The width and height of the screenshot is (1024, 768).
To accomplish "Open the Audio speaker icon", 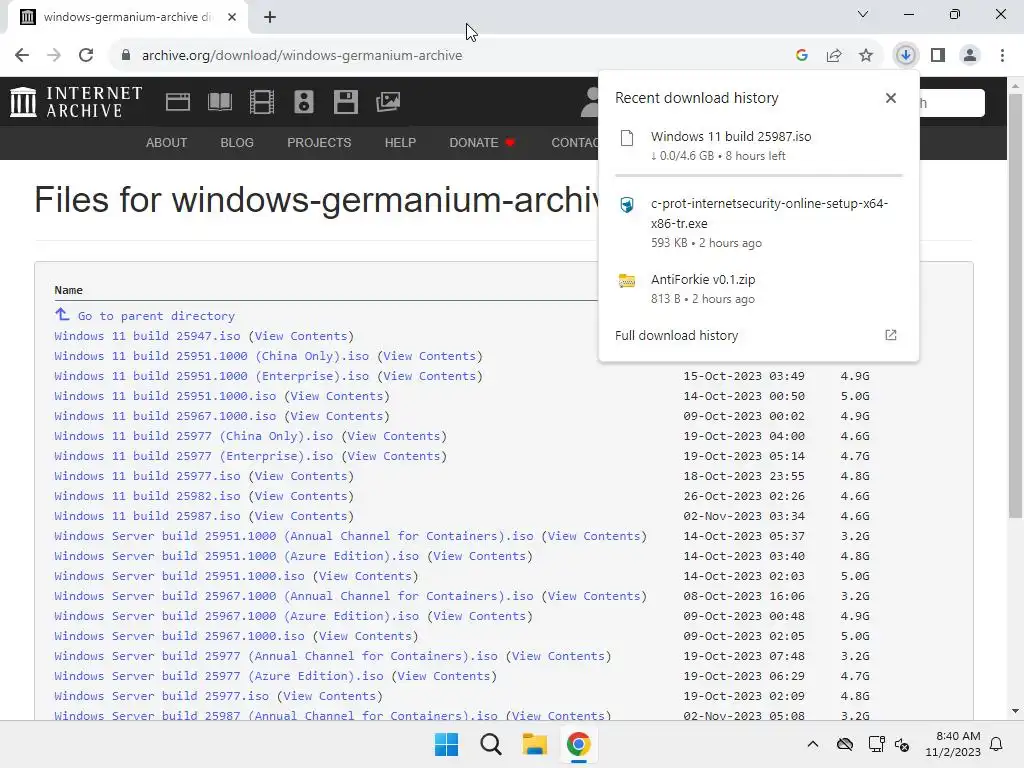I will (304, 102).
